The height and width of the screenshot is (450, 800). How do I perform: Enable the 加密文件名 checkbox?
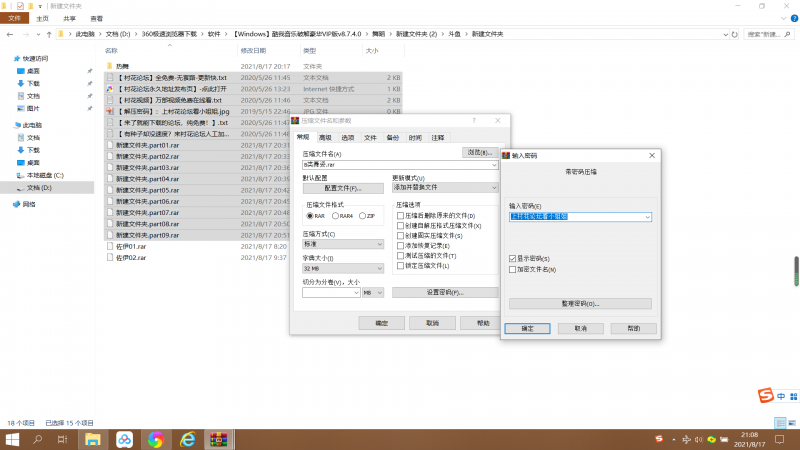(x=513, y=270)
